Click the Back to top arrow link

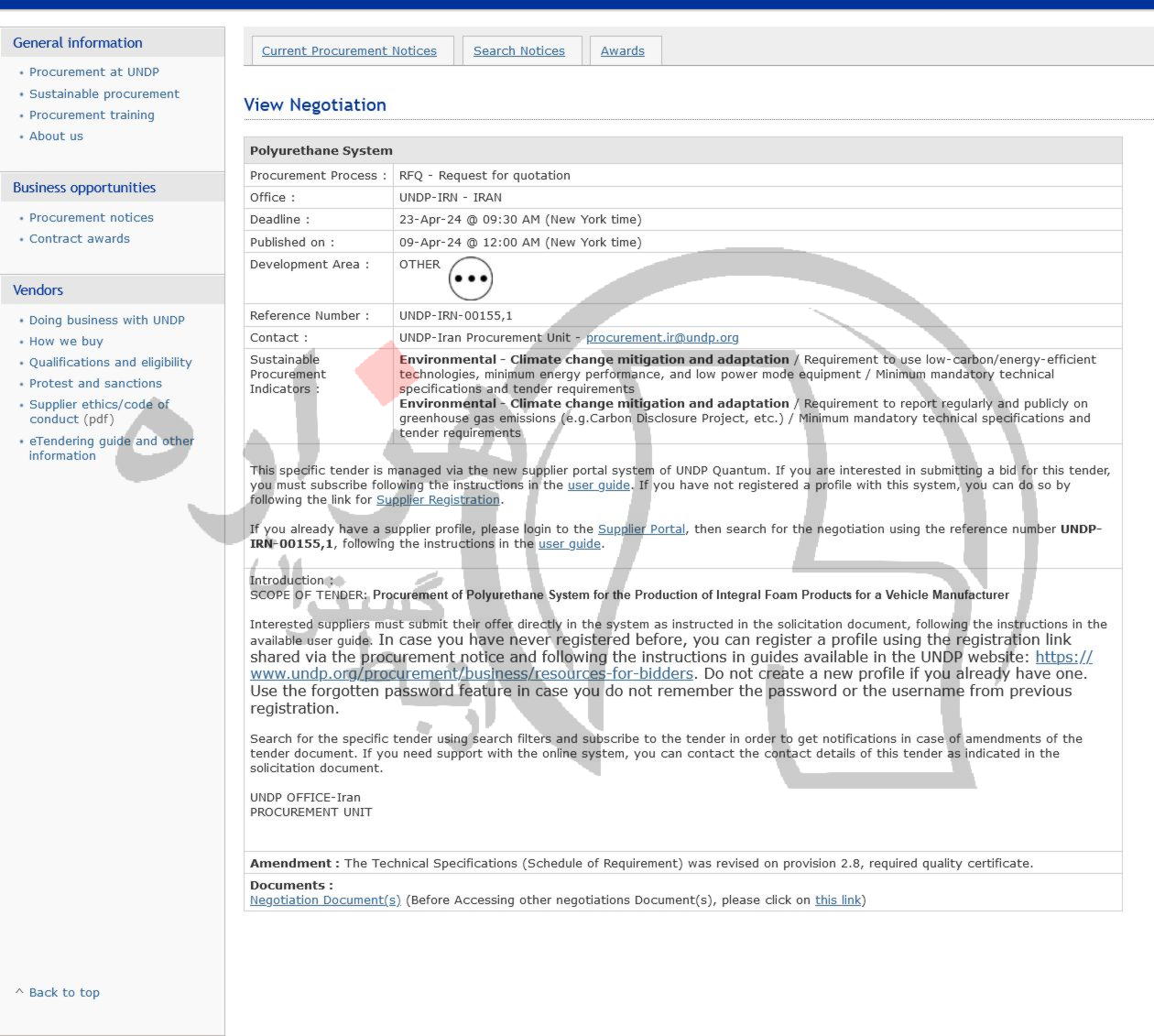[63, 992]
